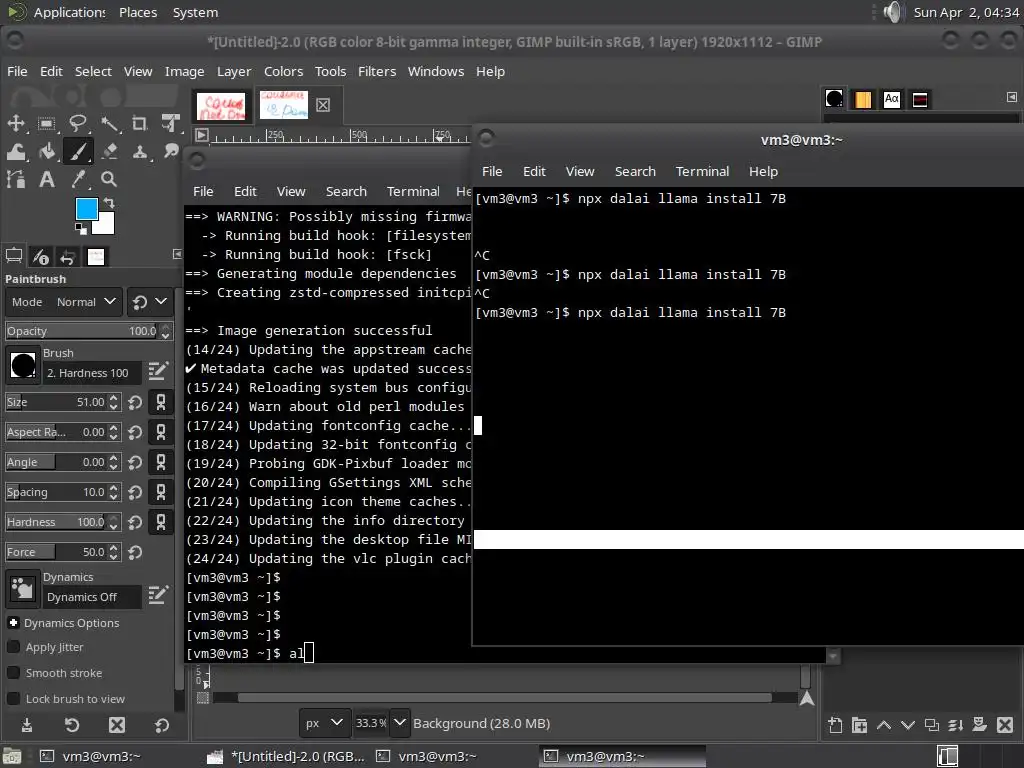
Task: Toggle link Angle to brush native
Action: 161,462
